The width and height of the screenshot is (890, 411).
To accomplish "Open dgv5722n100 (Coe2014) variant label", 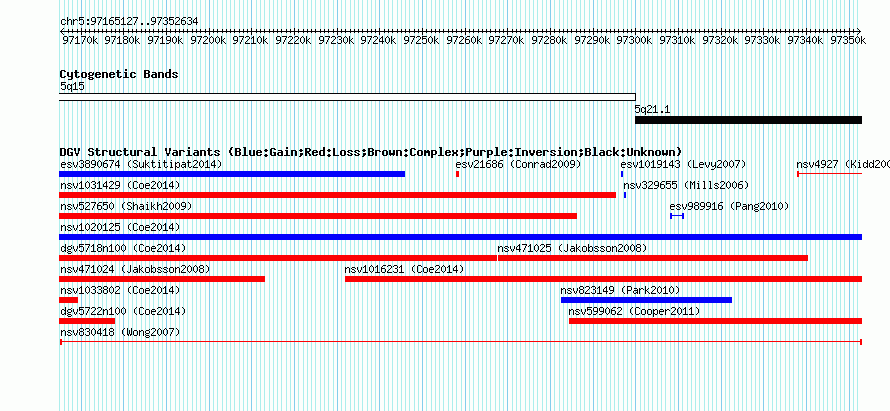I will tap(123, 312).
